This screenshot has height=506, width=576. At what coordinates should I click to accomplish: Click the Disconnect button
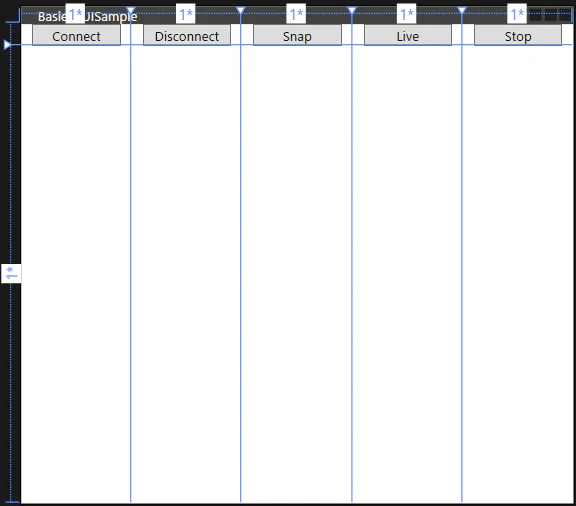pos(187,36)
